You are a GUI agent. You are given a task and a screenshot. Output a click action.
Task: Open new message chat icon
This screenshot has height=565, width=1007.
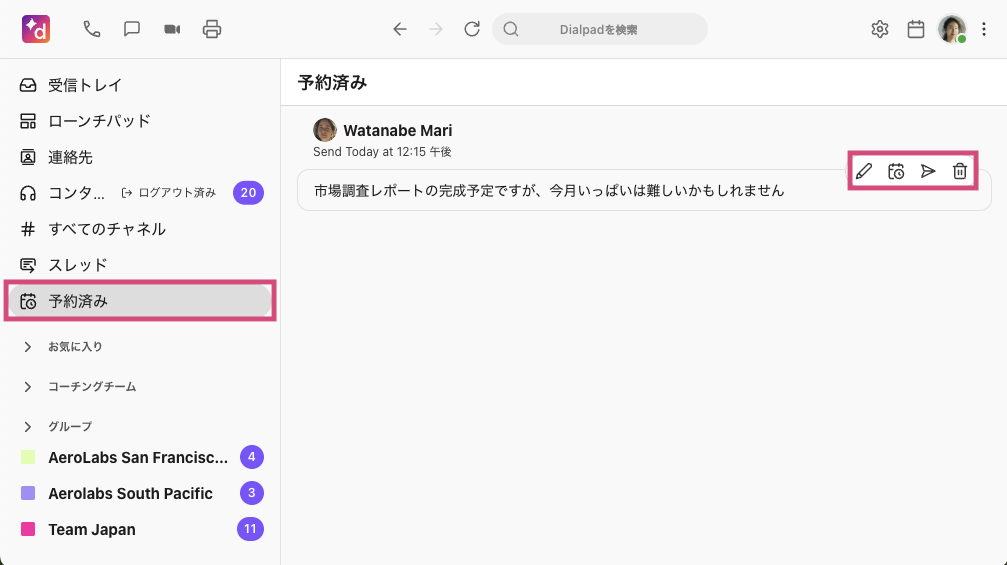(x=132, y=29)
